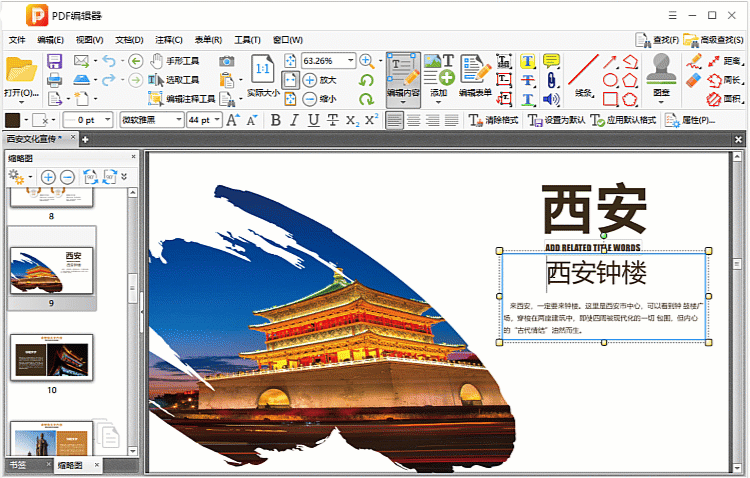Select the page 10 thumbnail
The height and width of the screenshot is (478, 750).
52,357
